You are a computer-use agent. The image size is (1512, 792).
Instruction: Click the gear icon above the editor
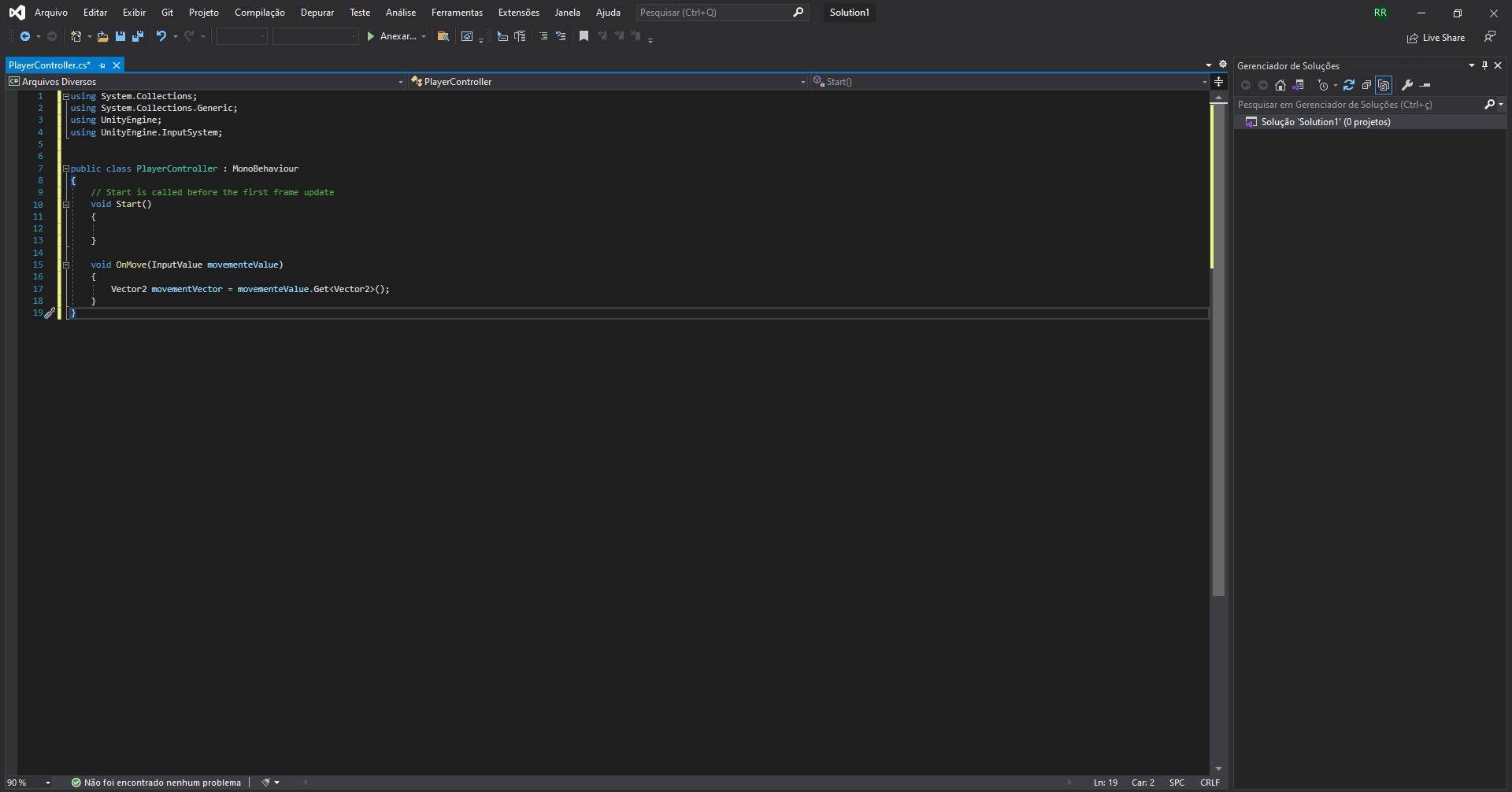tap(1223, 65)
